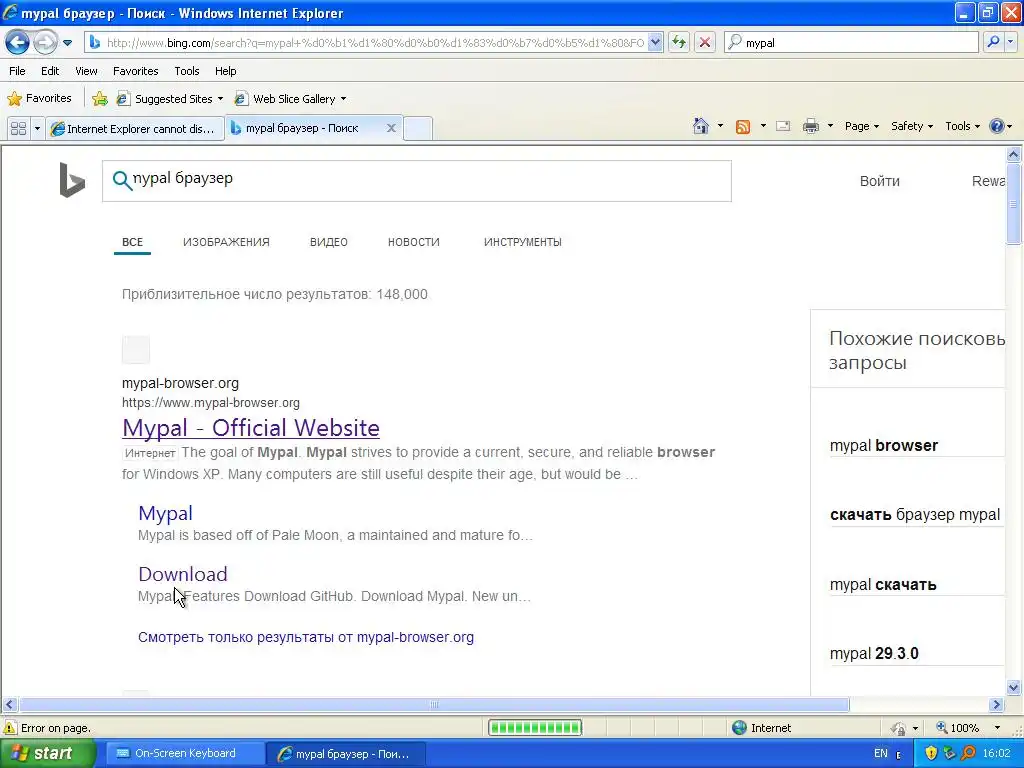The width and height of the screenshot is (1024, 768).
Task: Click the Back navigation button
Action: (17, 43)
